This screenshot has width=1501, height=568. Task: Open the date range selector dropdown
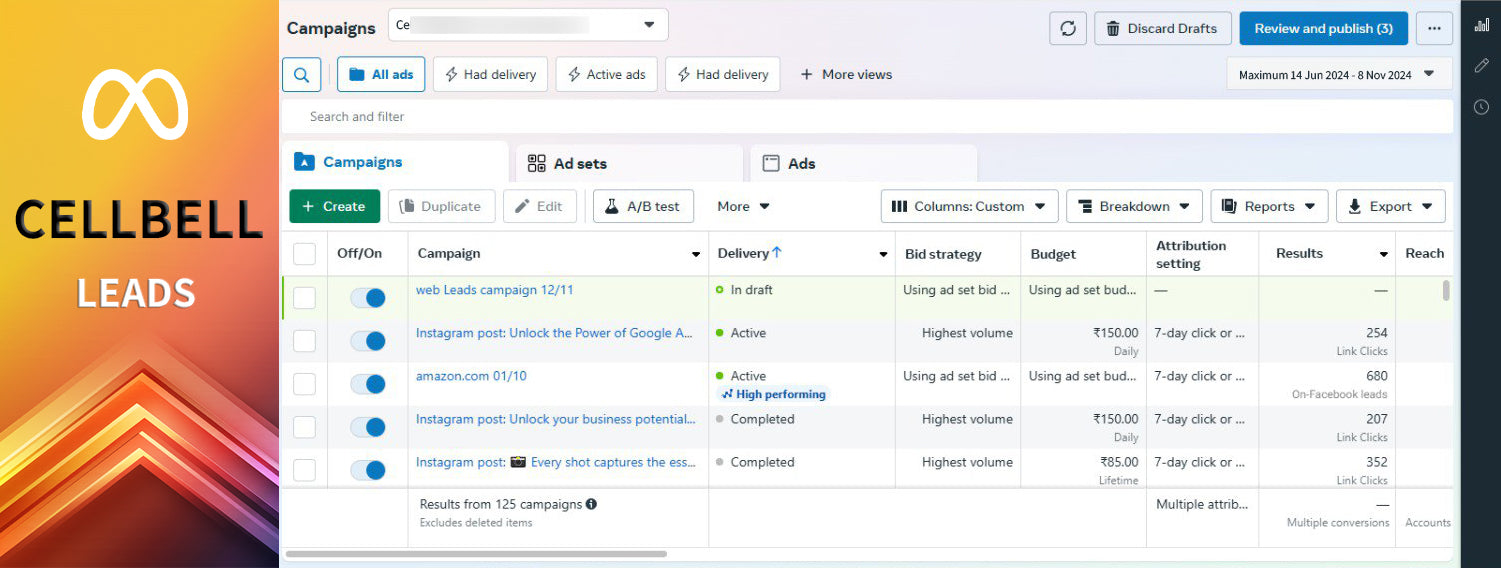1338,74
